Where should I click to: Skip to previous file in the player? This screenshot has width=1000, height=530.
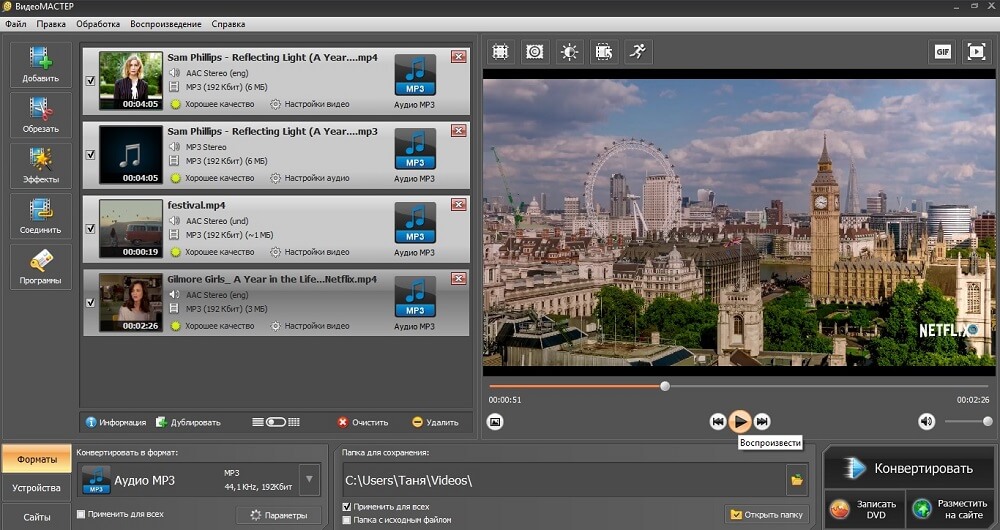718,422
